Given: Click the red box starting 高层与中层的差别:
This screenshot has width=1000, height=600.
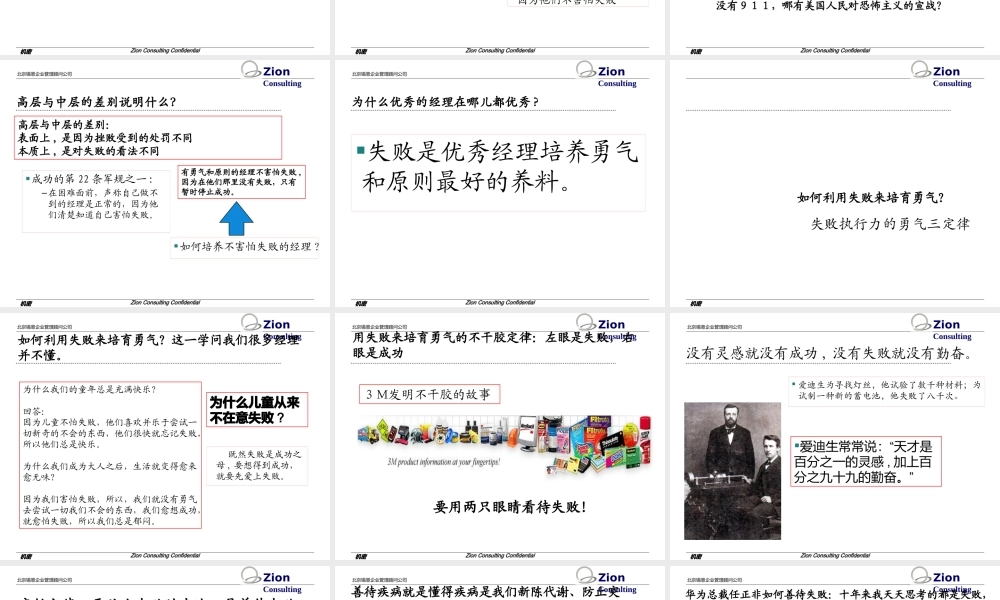Looking at the screenshot, I should tap(148, 138).
